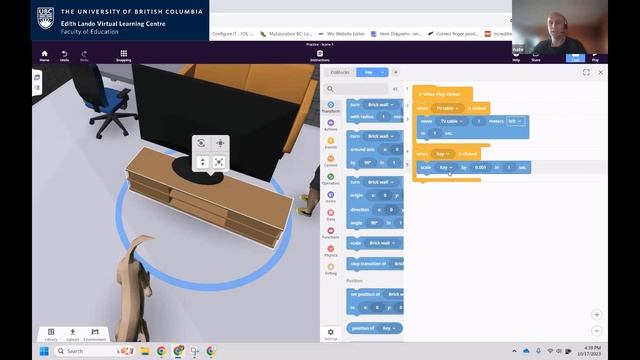Open Brick wall dropdown in turn with radius block
Viewport: 640px width, 360px height.
pyautogui.click(x=381, y=105)
